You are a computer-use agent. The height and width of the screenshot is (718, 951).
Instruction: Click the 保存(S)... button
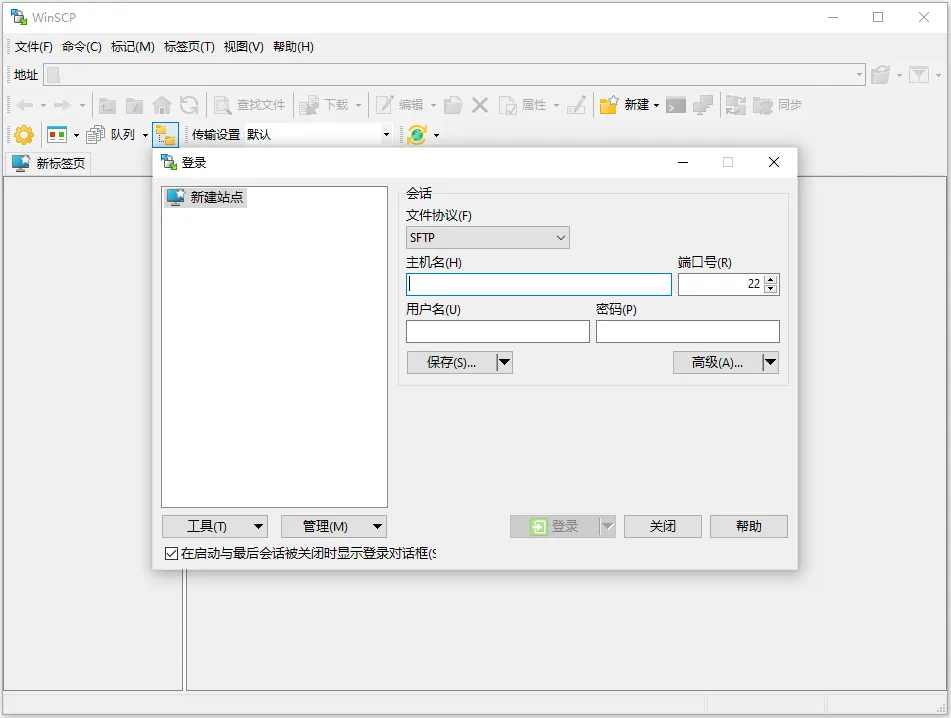(x=451, y=363)
